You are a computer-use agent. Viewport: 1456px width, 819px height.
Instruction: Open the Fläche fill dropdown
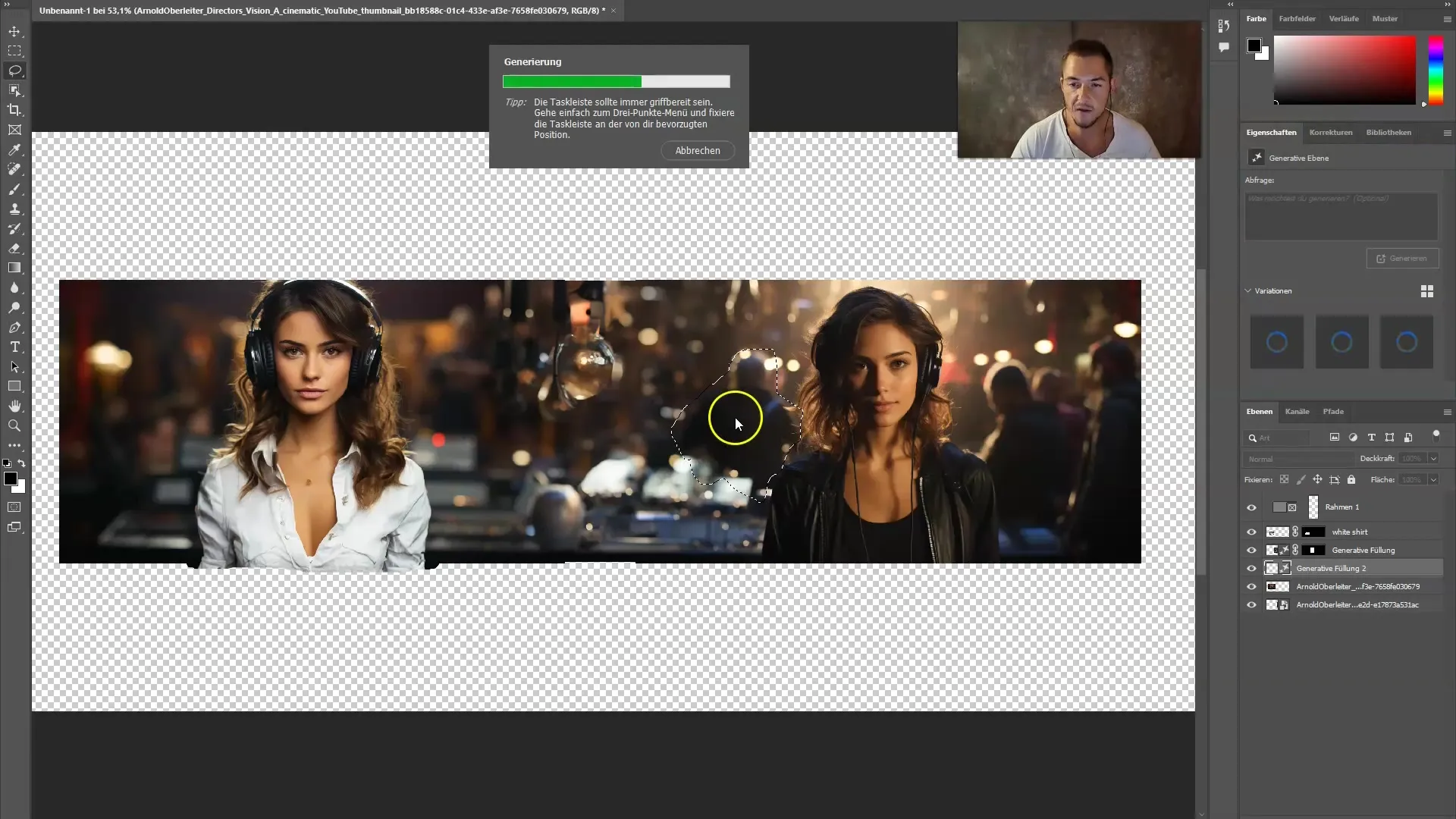(x=1433, y=480)
